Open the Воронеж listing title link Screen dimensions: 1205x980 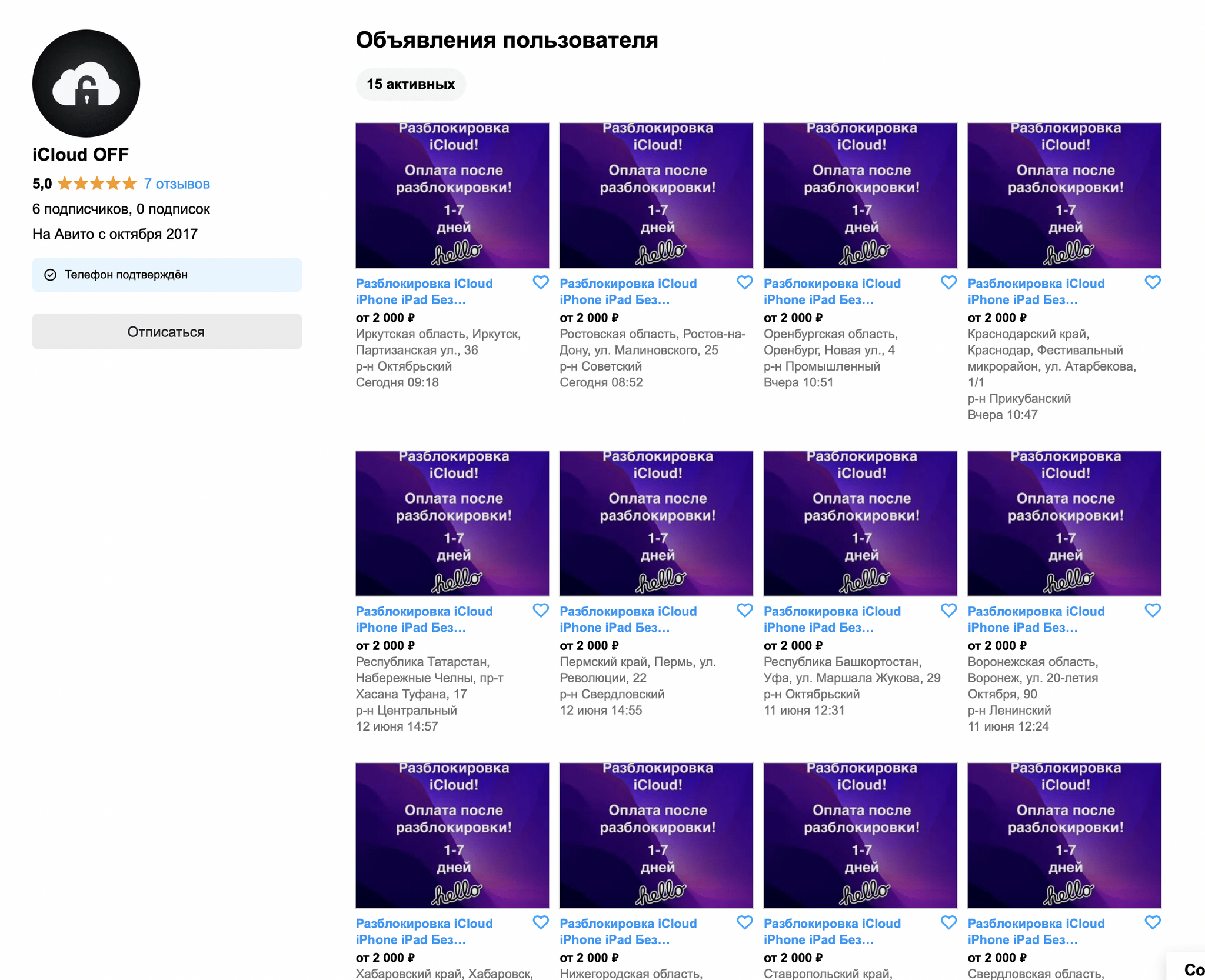(x=1036, y=619)
